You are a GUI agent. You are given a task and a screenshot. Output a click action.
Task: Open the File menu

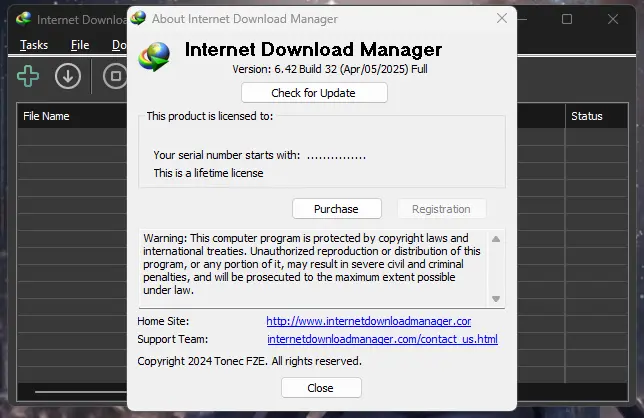tap(80, 45)
